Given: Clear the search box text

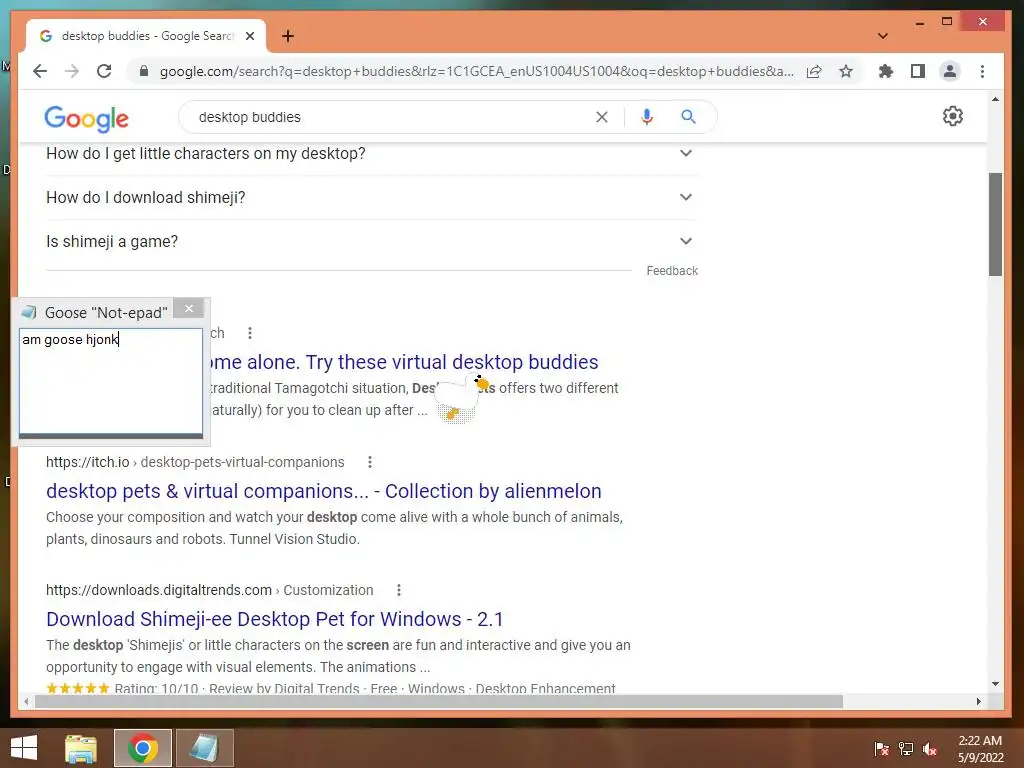Looking at the screenshot, I should 601,117.
